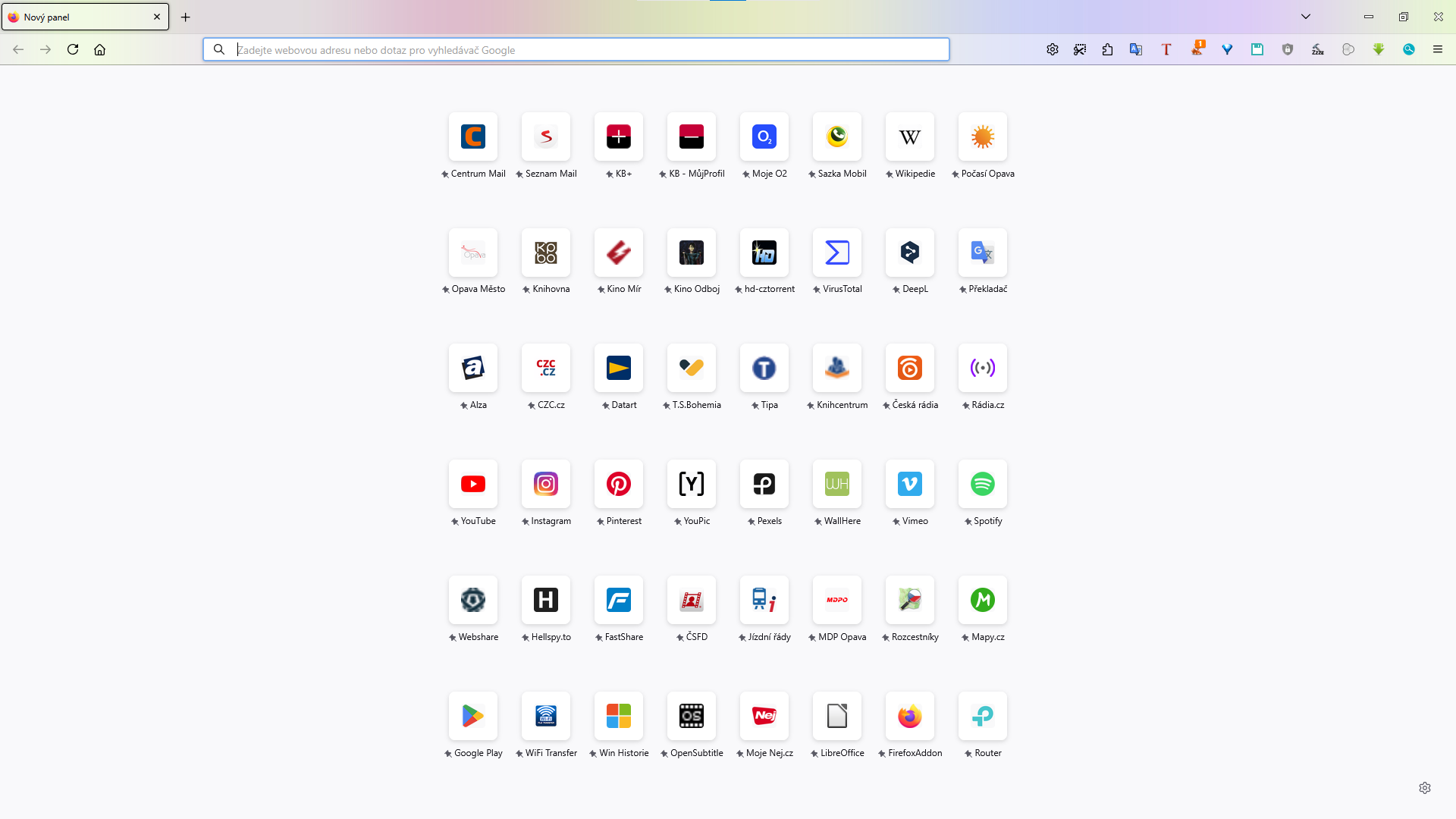Open the Firefox hamburger application menu
Viewport: 1456px width, 819px height.
1438,50
